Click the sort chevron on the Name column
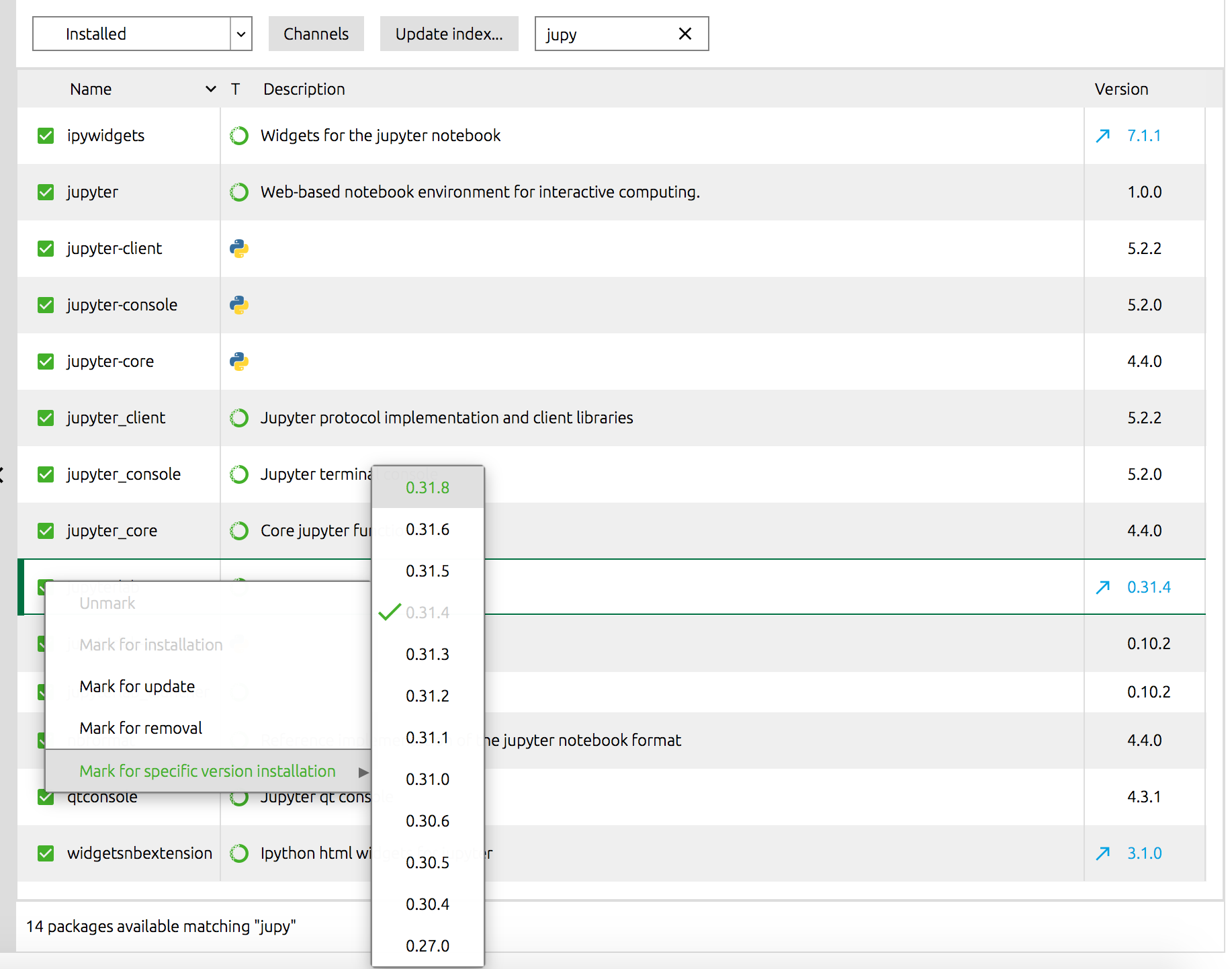This screenshot has width=1232, height=969. 210,89
